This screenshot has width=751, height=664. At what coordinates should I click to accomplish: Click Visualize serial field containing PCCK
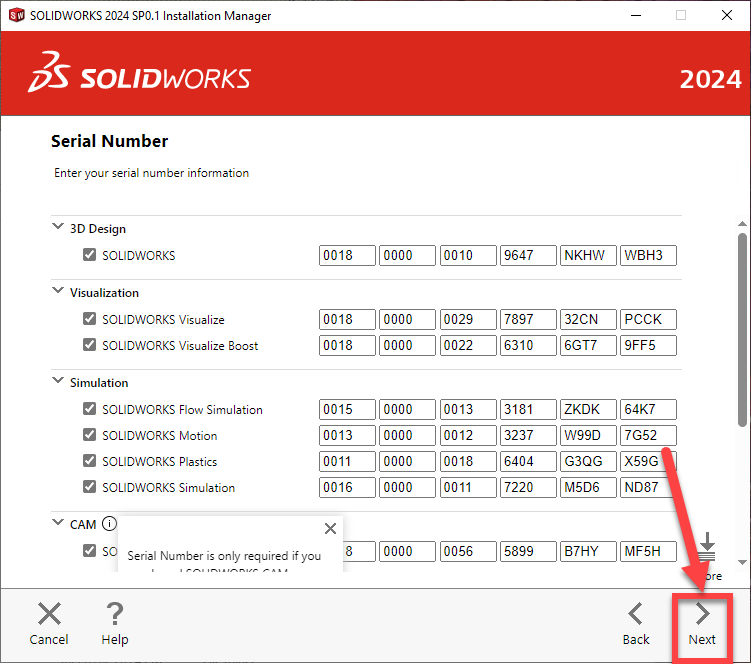tap(648, 320)
